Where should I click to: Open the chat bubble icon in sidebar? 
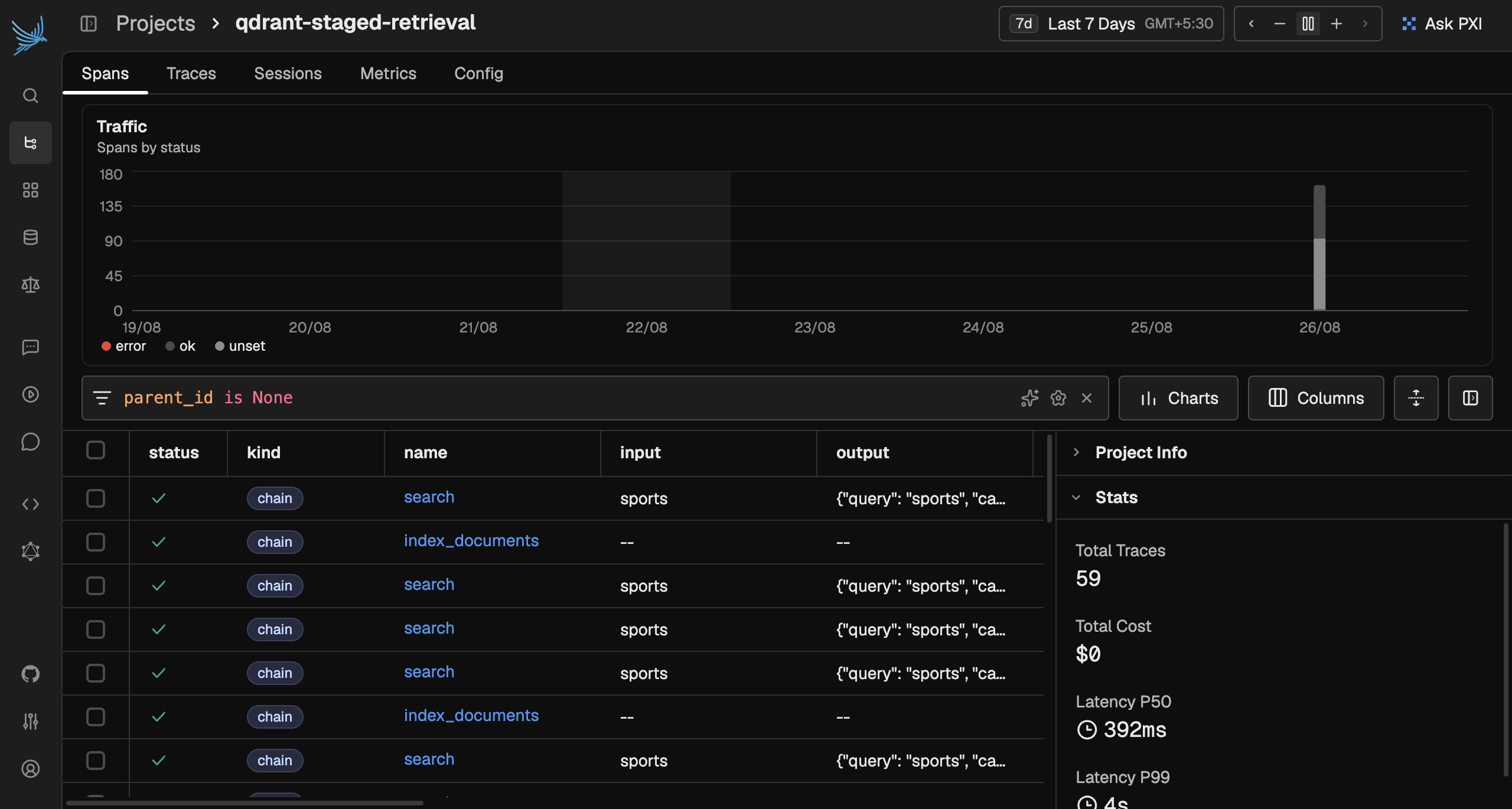click(x=30, y=442)
